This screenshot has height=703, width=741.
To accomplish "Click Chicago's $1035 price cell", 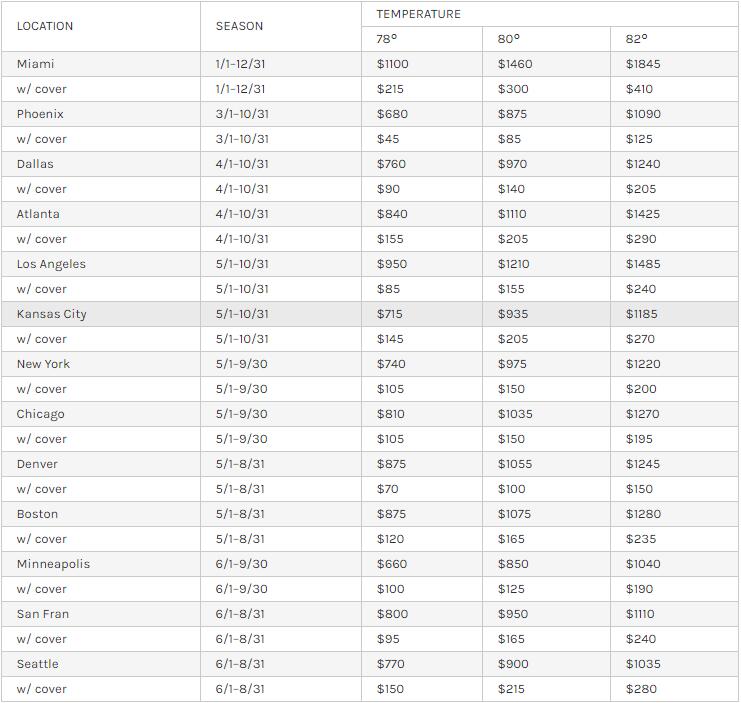I will (515, 414).
